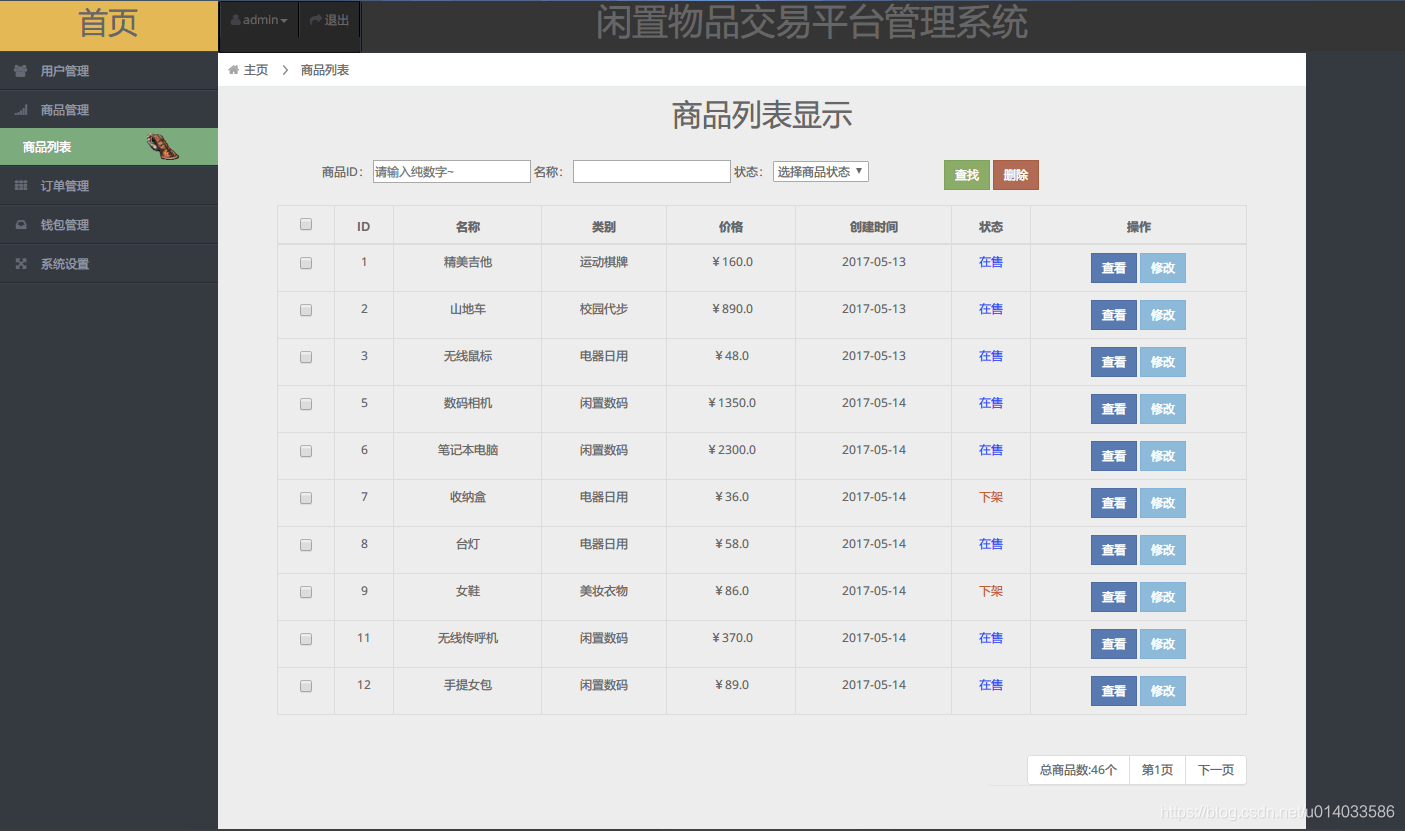Click the home icon in the breadcrumb
This screenshot has height=831, width=1405.
(231, 70)
